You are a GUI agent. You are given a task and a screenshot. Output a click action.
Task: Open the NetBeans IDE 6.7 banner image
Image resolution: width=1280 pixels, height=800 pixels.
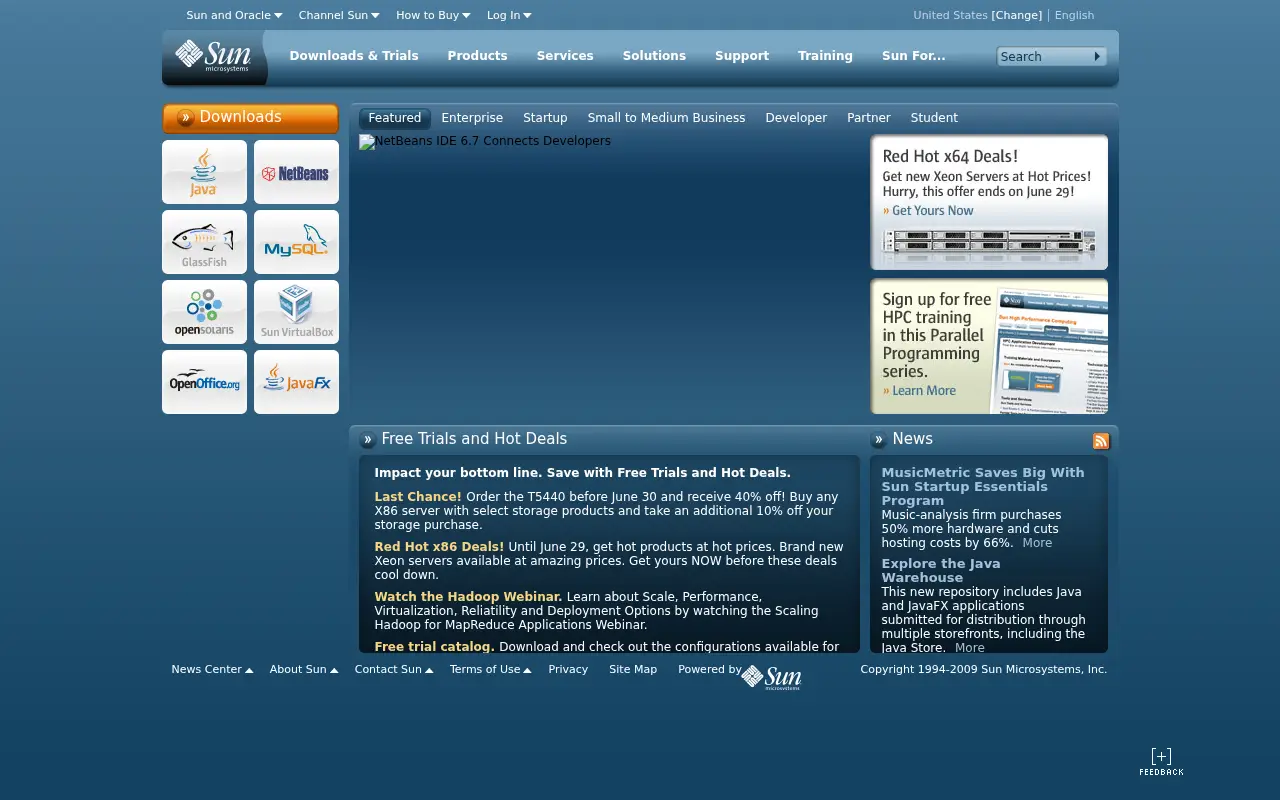(x=485, y=142)
